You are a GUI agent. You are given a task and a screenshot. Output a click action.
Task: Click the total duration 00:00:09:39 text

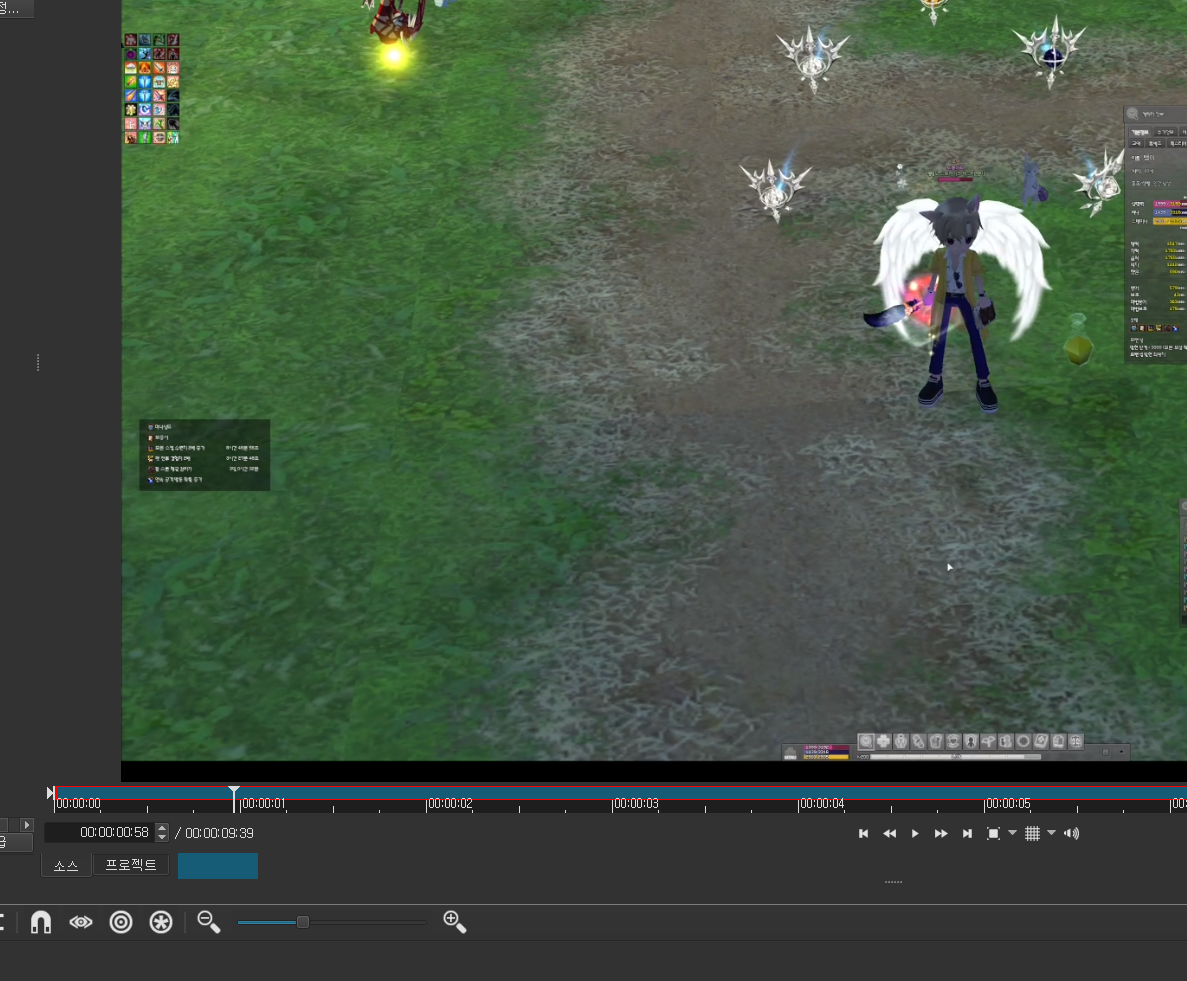pos(220,833)
